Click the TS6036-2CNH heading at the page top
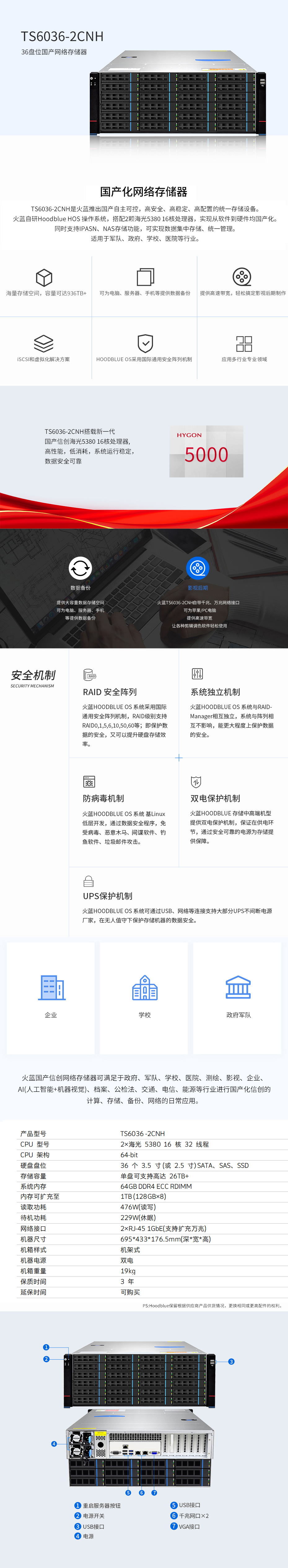Image resolution: width=288 pixels, height=1568 pixels. pyautogui.click(x=62, y=36)
